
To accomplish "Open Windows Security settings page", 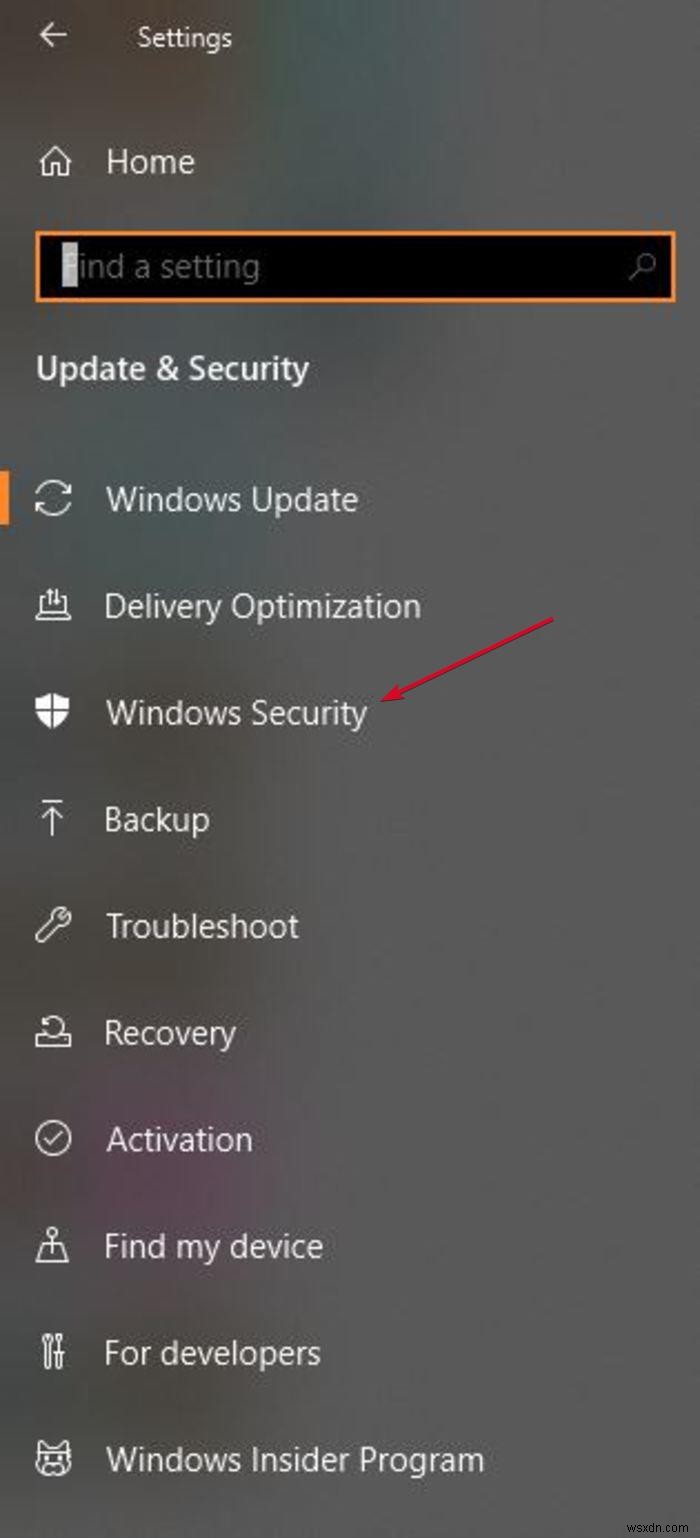I will pos(236,712).
